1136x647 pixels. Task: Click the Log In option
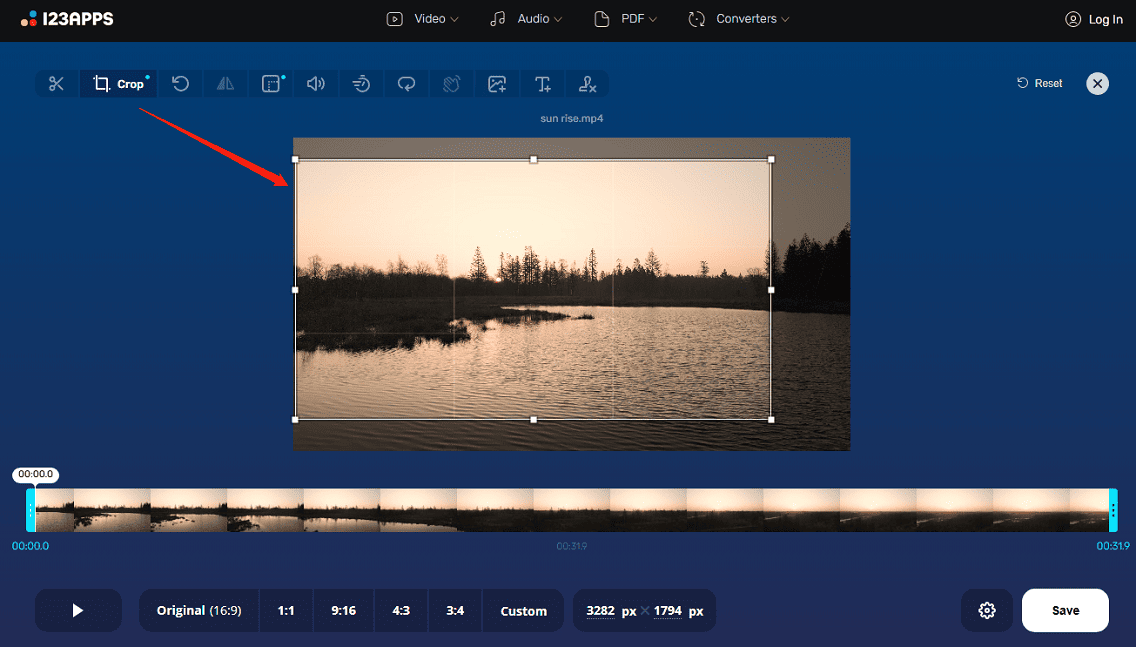click(x=1094, y=18)
